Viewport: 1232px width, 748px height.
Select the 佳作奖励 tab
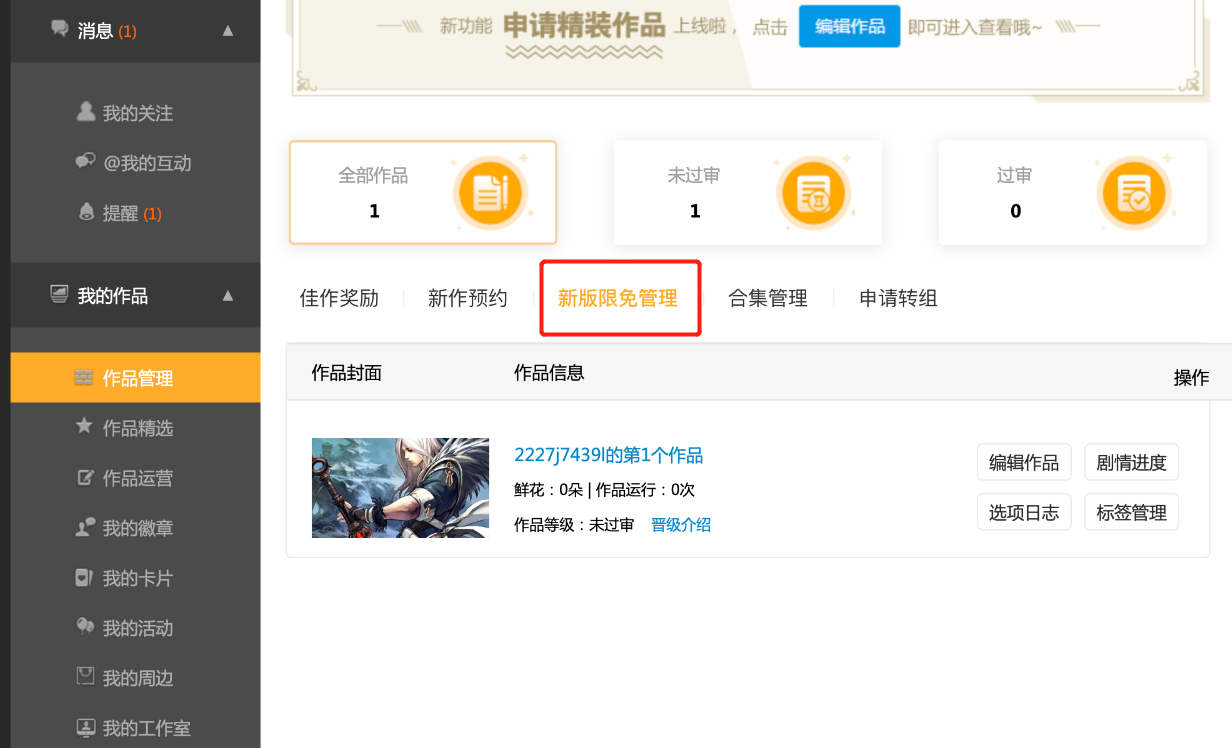339,298
